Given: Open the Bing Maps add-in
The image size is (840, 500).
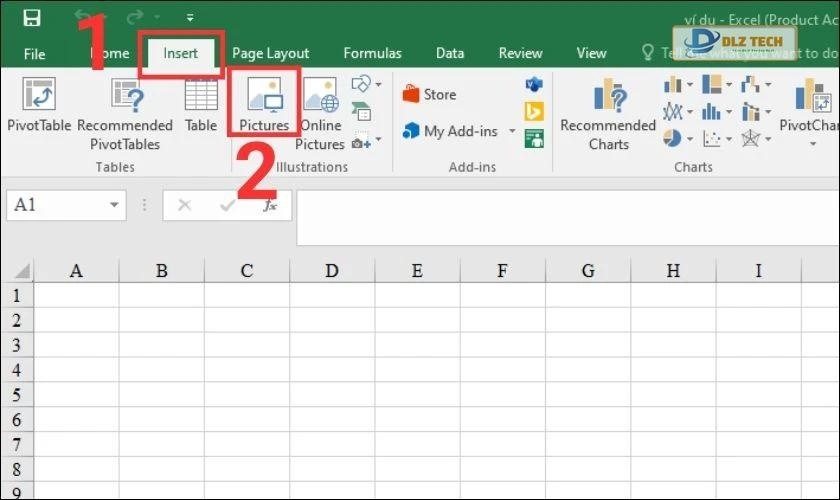Looking at the screenshot, I should tap(534, 111).
